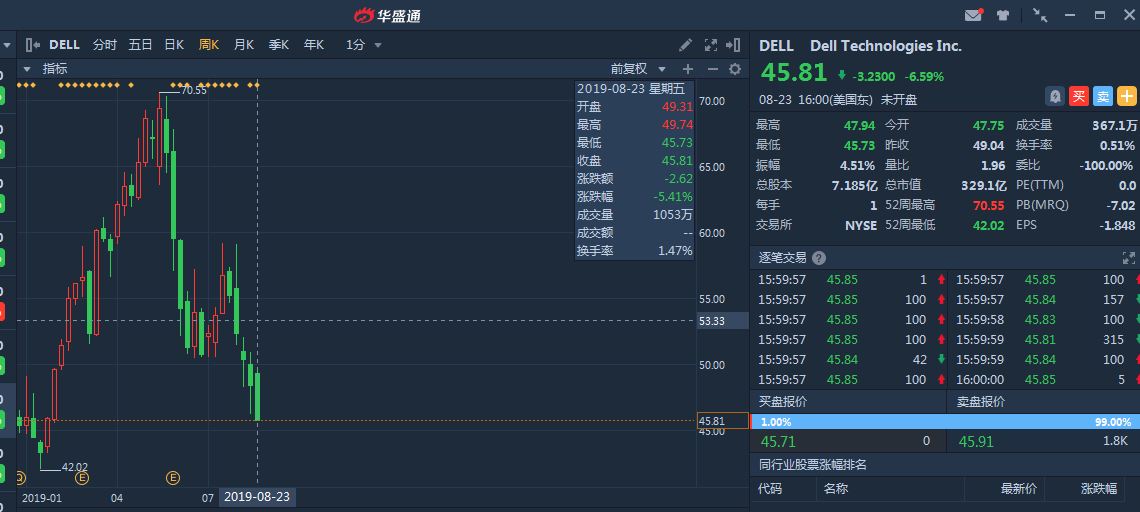Click the 收盘 45.81 tooltip row

[635, 161]
